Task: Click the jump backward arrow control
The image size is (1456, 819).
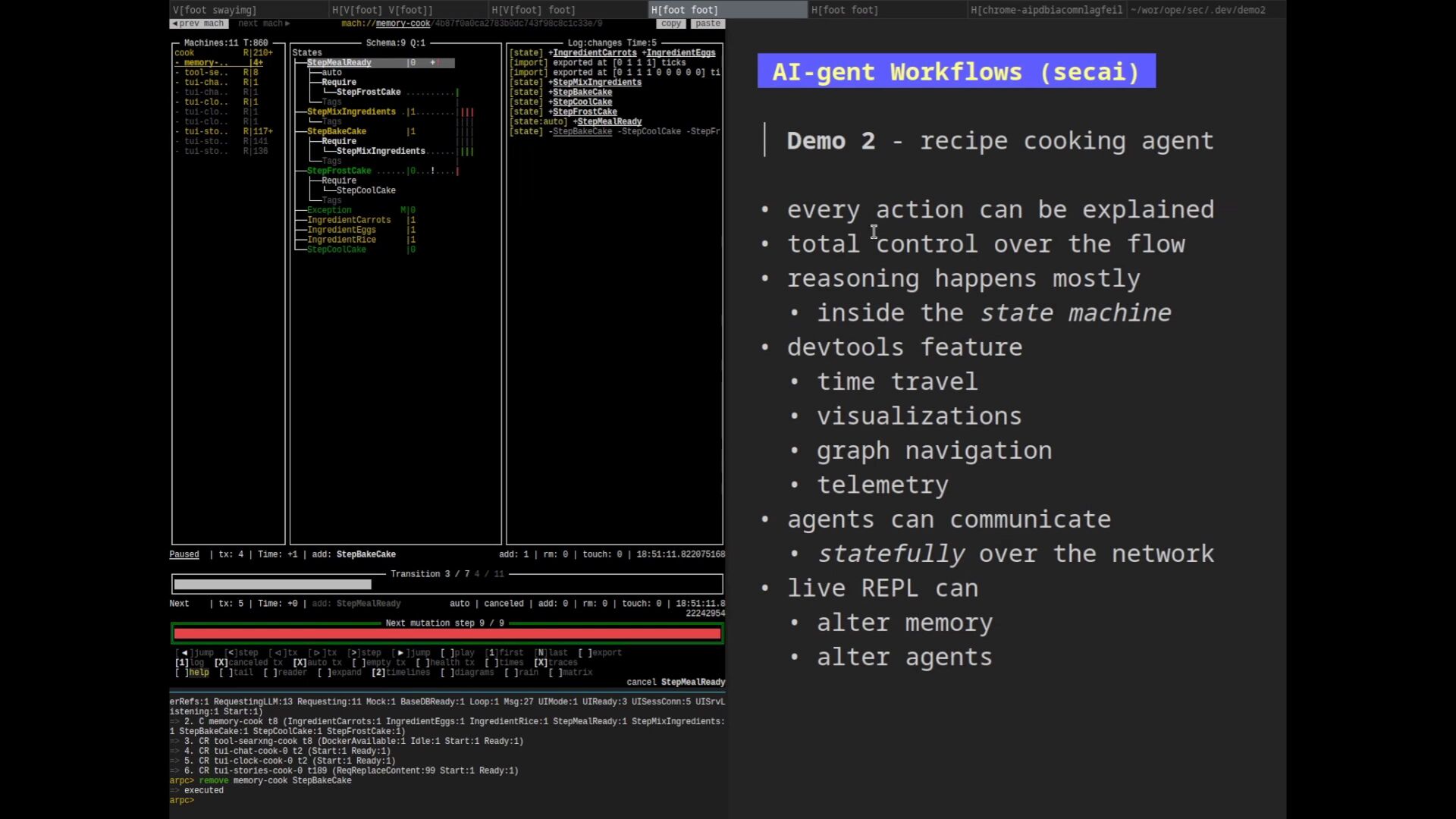Action: pos(195,653)
